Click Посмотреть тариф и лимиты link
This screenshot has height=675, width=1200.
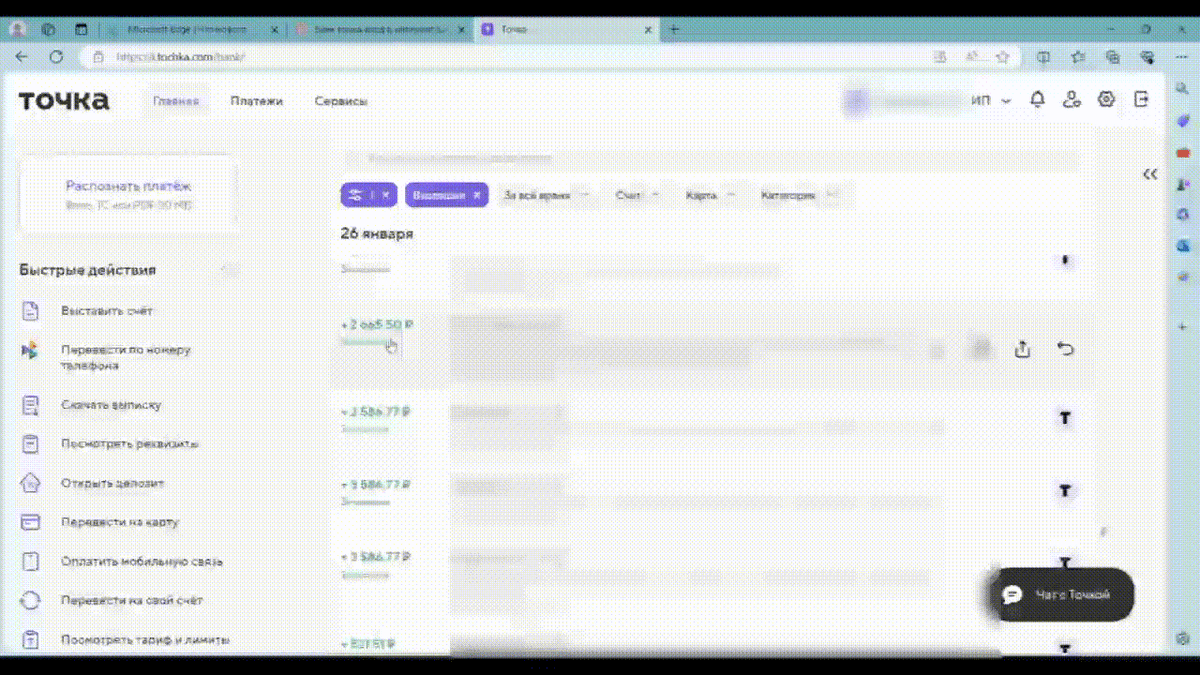[145, 639]
